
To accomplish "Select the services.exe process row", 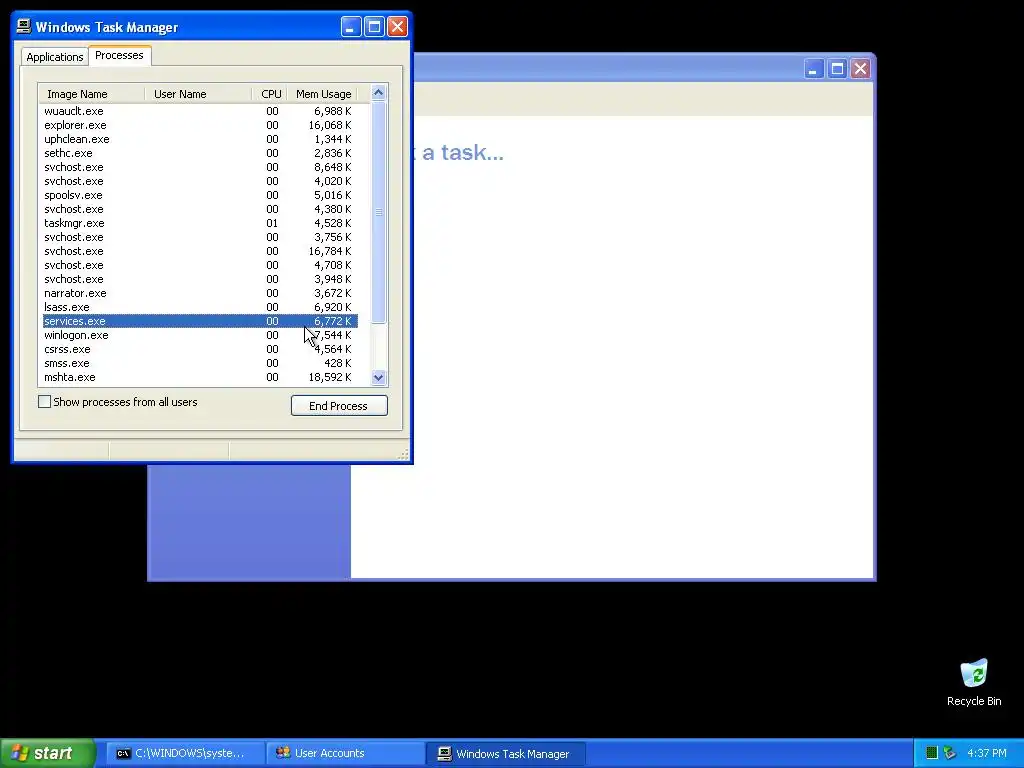I will click(x=200, y=321).
